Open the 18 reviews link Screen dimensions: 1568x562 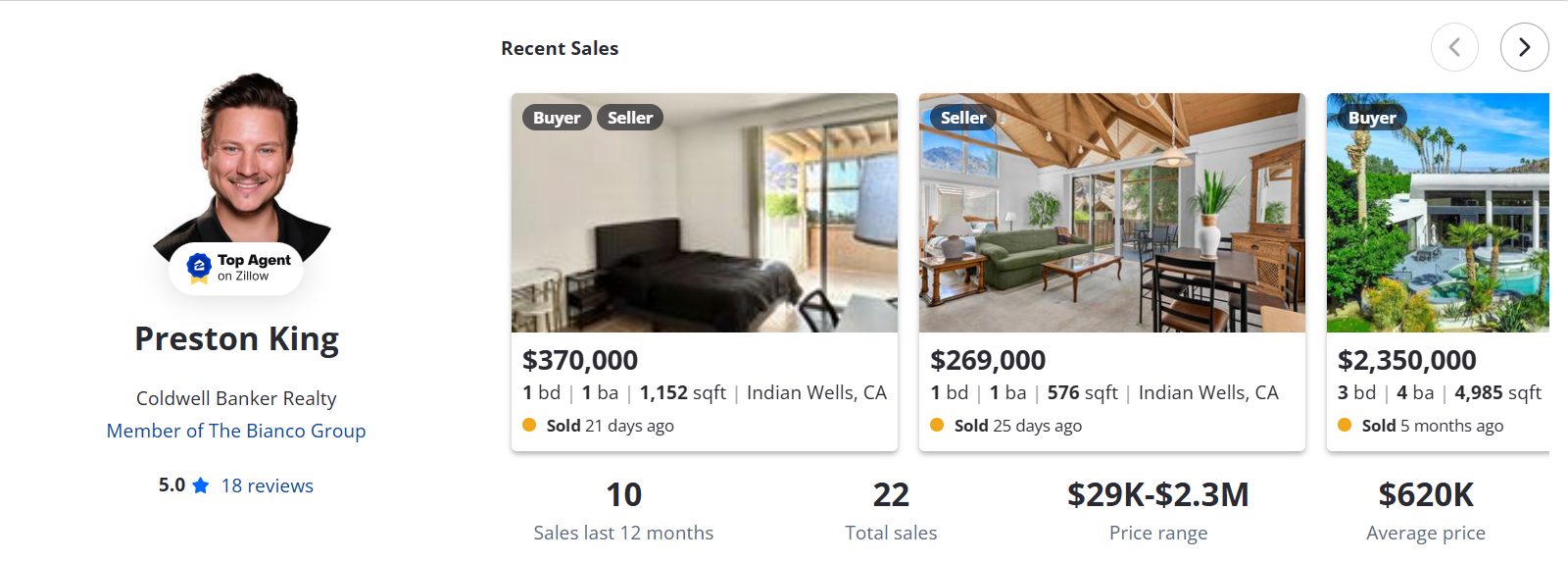268,485
